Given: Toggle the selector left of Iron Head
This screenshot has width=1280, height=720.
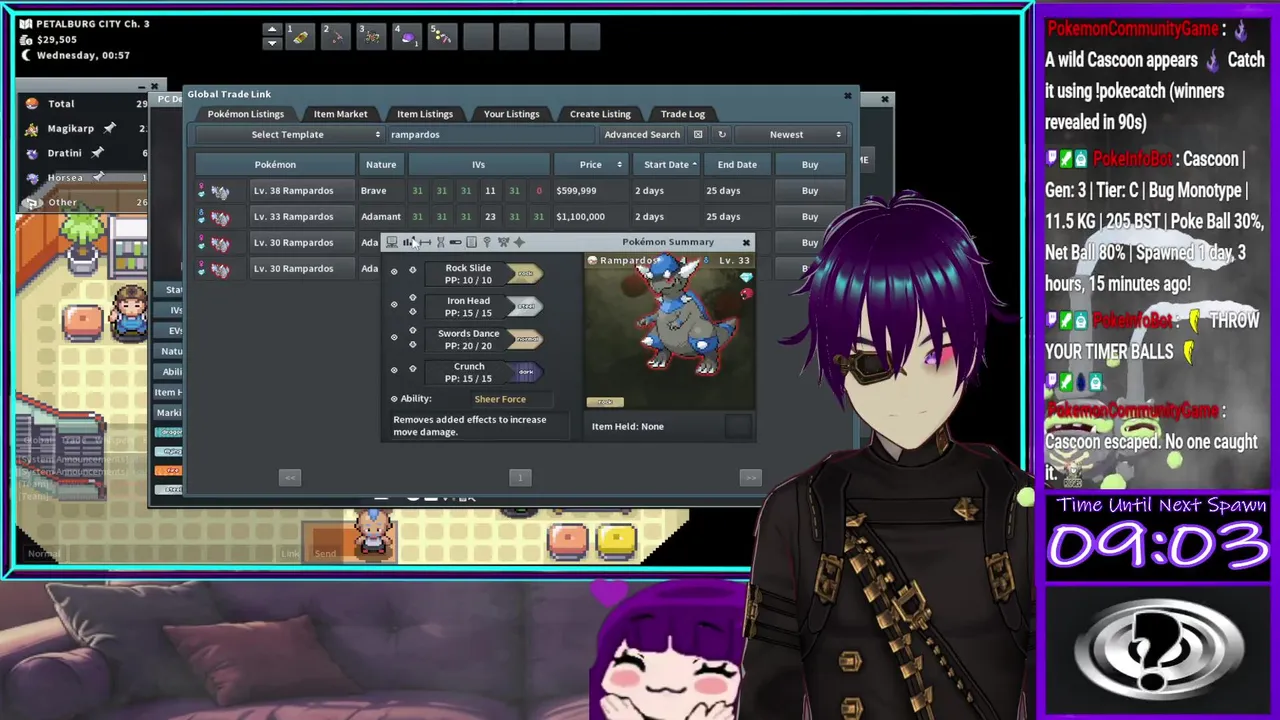Looking at the screenshot, I should tap(394, 304).
